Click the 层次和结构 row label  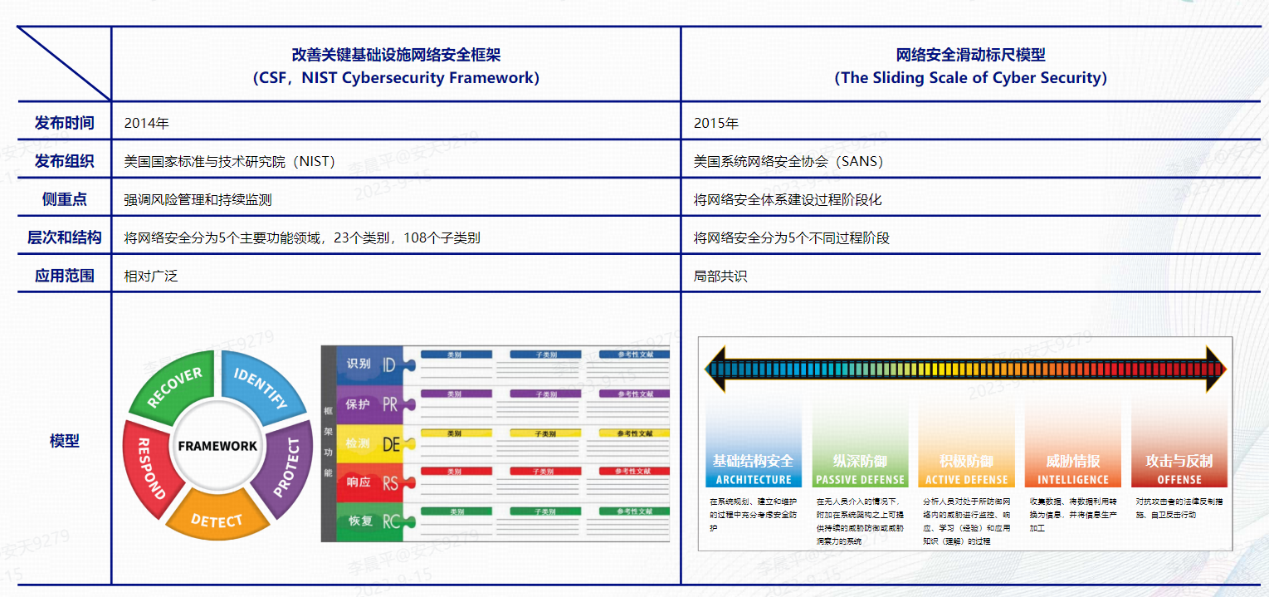[64, 237]
